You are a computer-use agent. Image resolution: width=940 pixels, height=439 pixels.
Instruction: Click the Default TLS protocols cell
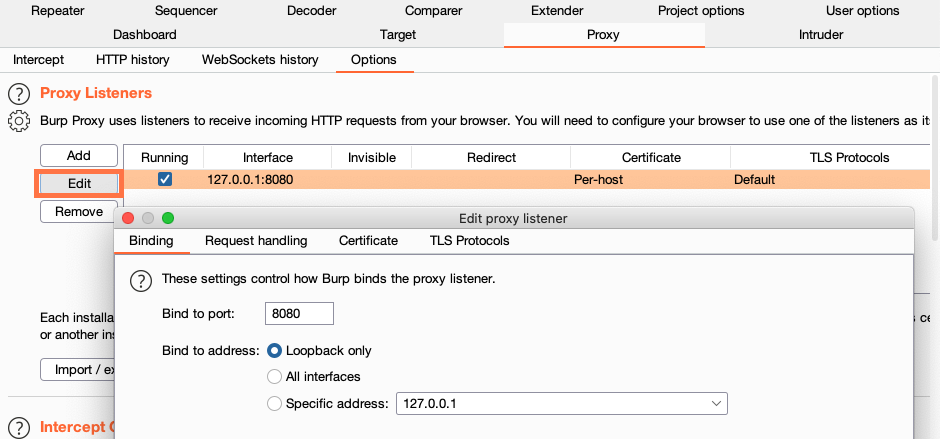coord(830,179)
